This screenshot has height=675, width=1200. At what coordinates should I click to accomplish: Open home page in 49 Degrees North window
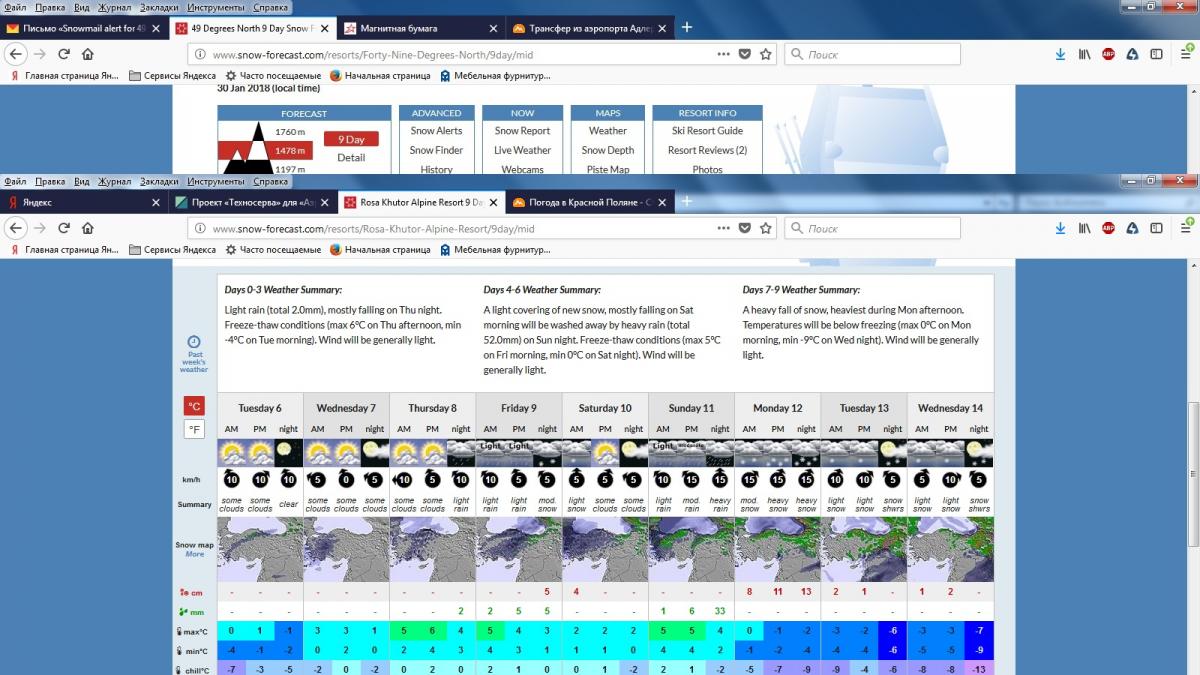(88, 54)
